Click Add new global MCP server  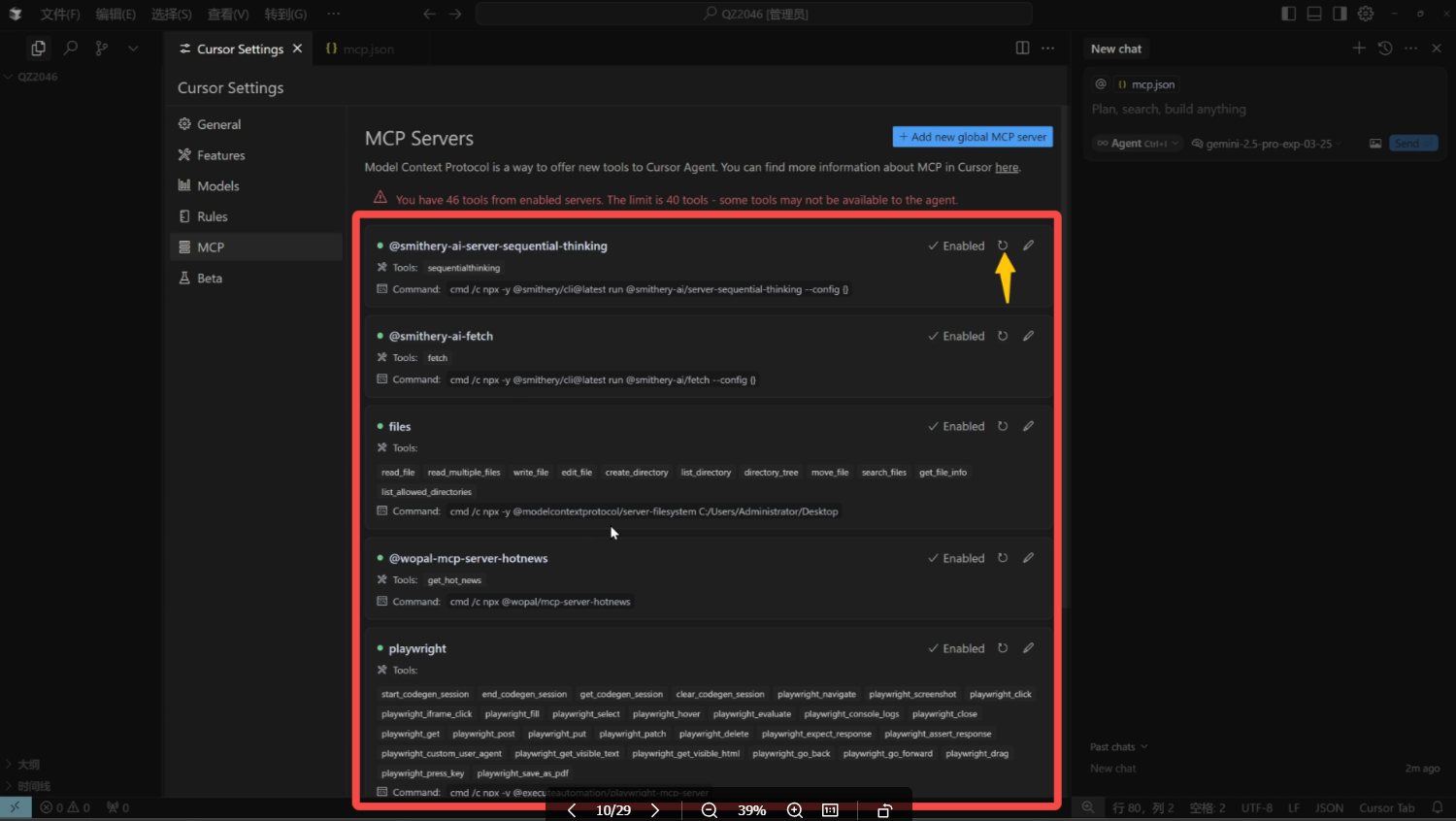pyautogui.click(x=973, y=137)
